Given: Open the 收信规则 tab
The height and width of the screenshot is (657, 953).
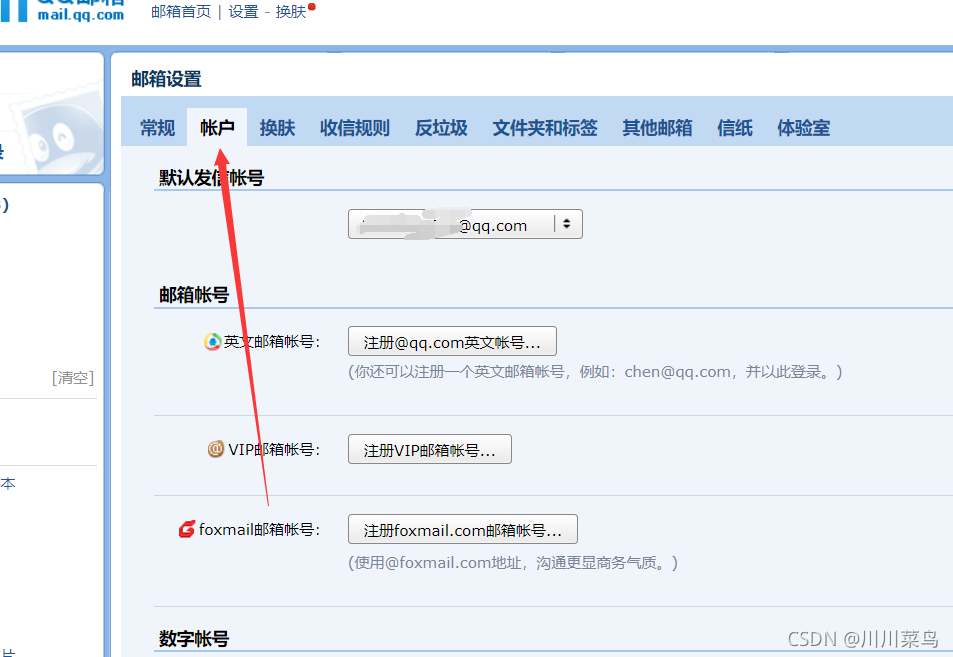Looking at the screenshot, I should click(x=354, y=128).
